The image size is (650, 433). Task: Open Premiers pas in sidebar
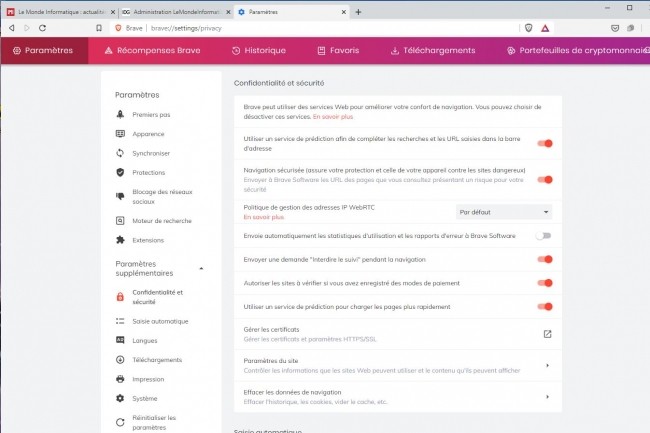(x=151, y=114)
